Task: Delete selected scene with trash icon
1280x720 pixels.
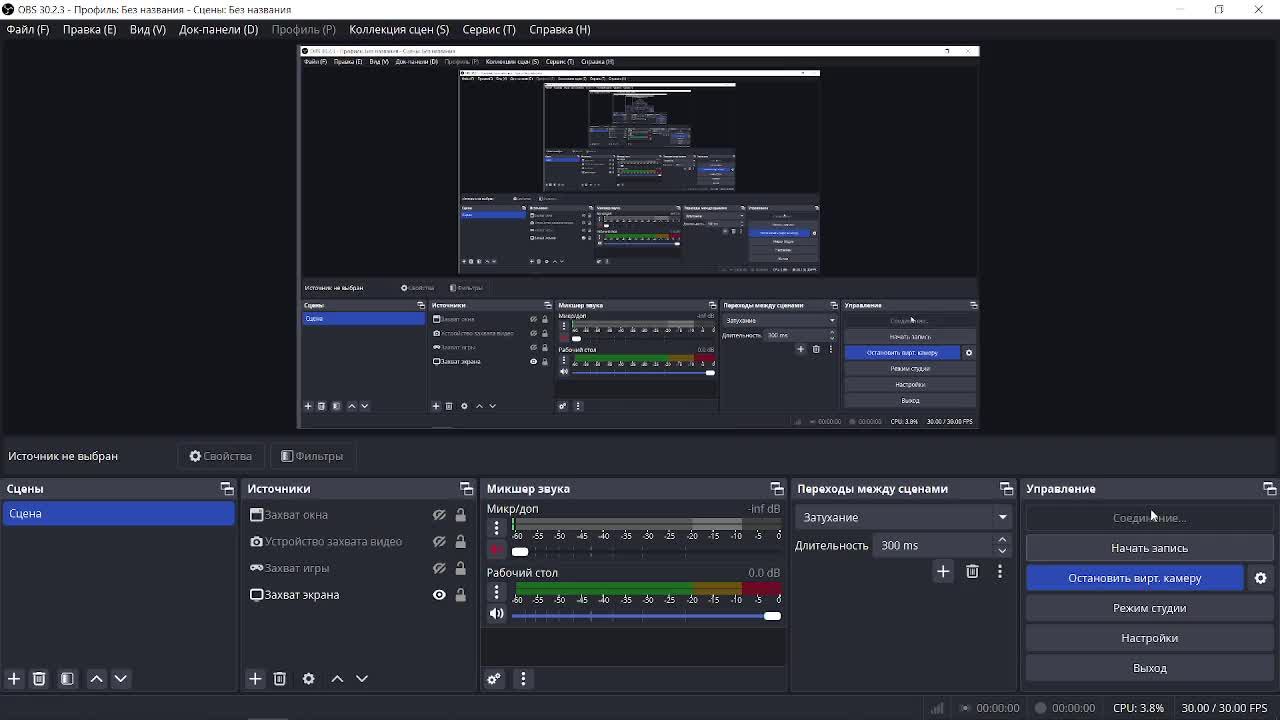Action: click(39, 679)
